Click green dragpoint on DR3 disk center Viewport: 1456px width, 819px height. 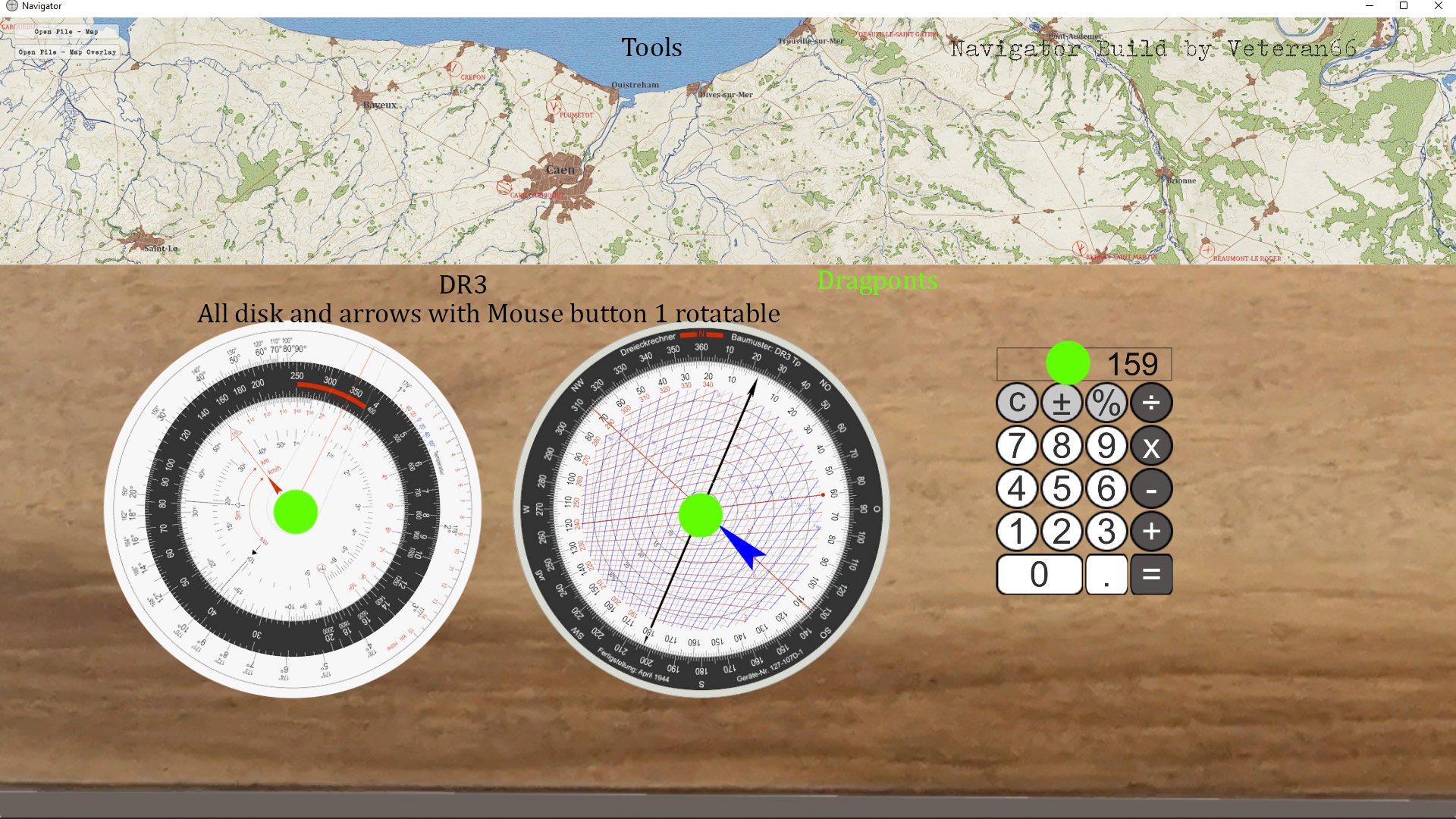tap(701, 515)
